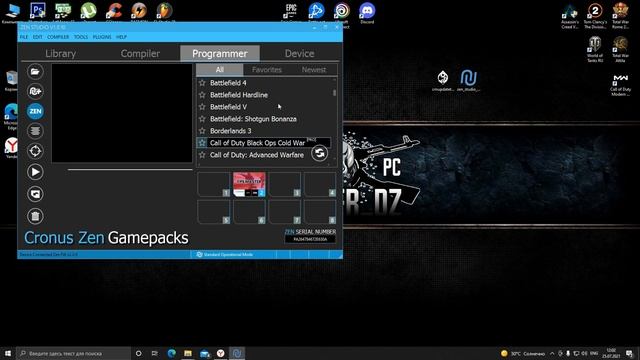The width and height of the screenshot is (640, 360).
Task: Click the trash bin icon in sidebar
Action: [35, 216]
